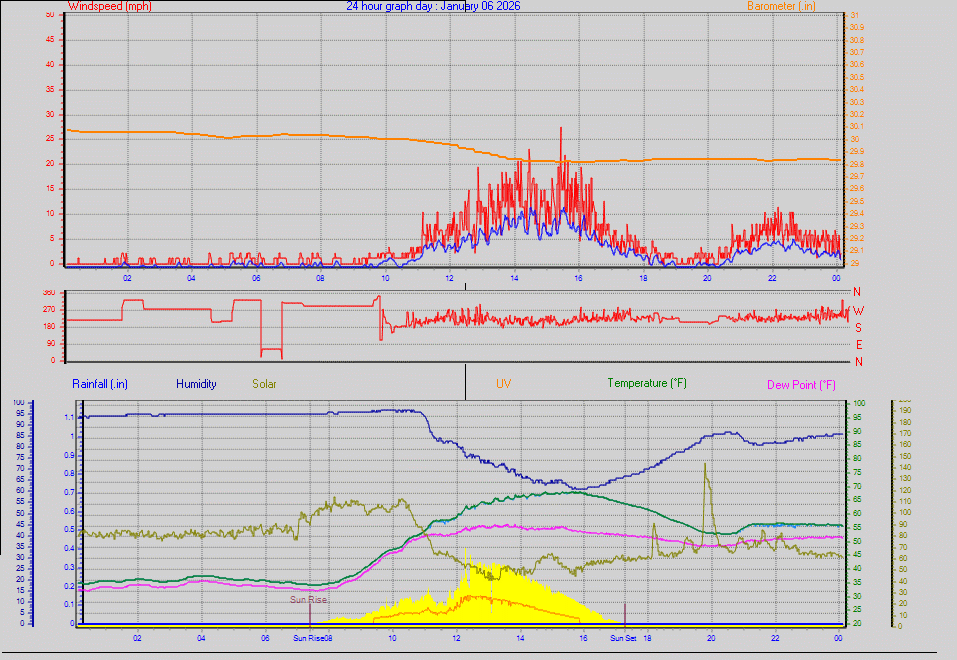Screen dimensions: 957x660
Task: Click the Sun Set marker label
Action: point(622,636)
